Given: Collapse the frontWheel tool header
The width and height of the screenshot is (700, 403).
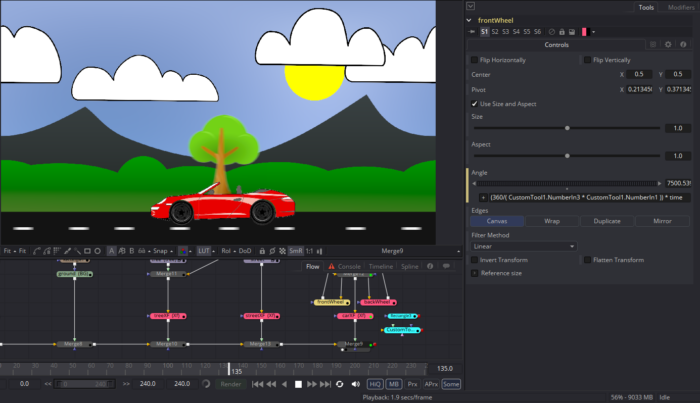Looking at the screenshot, I should [469, 20].
